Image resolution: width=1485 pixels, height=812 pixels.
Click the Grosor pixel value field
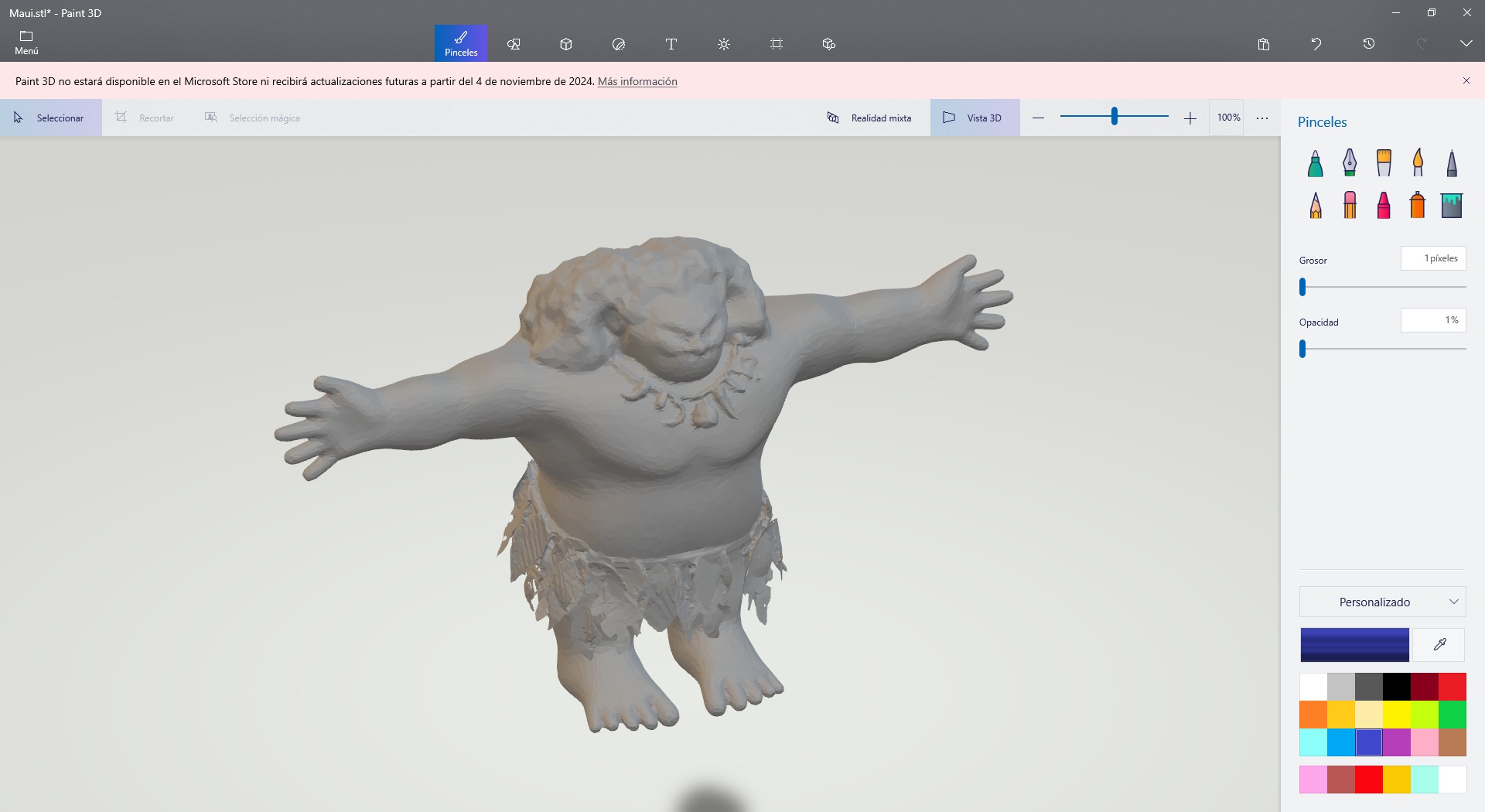pyautogui.click(x=1433, y=258)
